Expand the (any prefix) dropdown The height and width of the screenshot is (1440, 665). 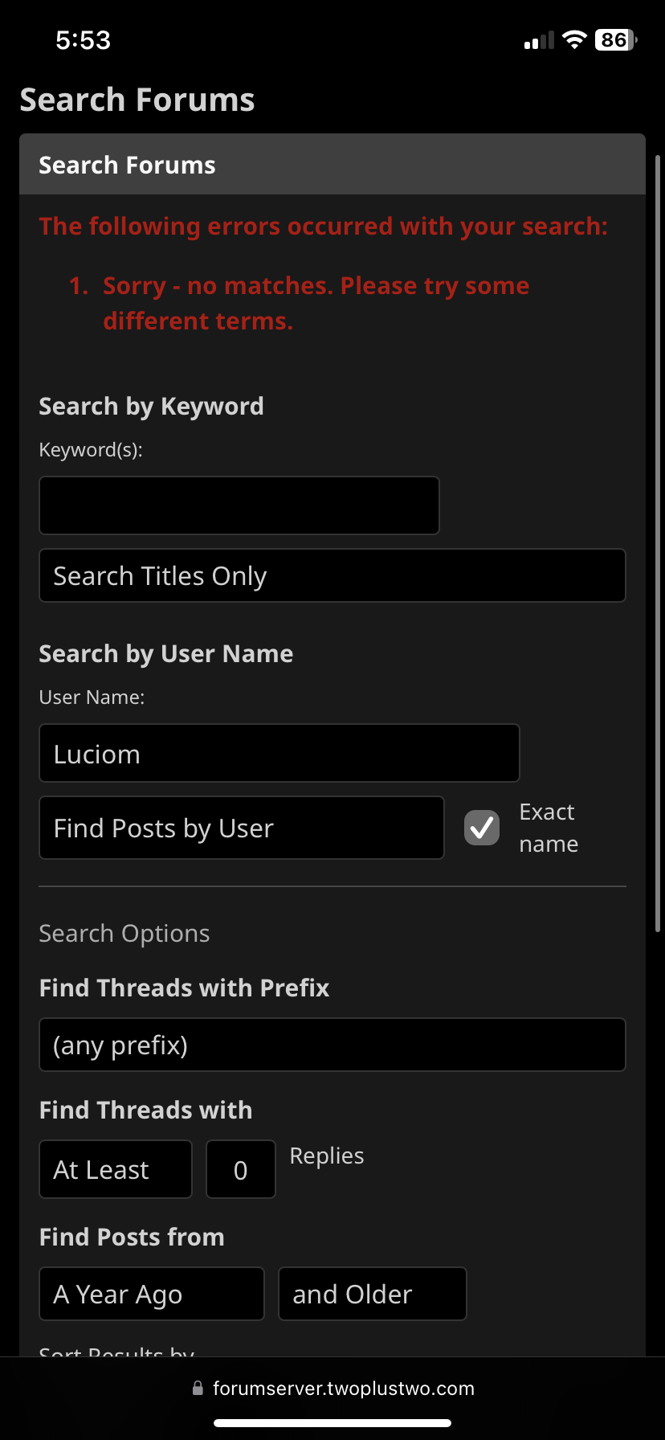coord(332,1045)
